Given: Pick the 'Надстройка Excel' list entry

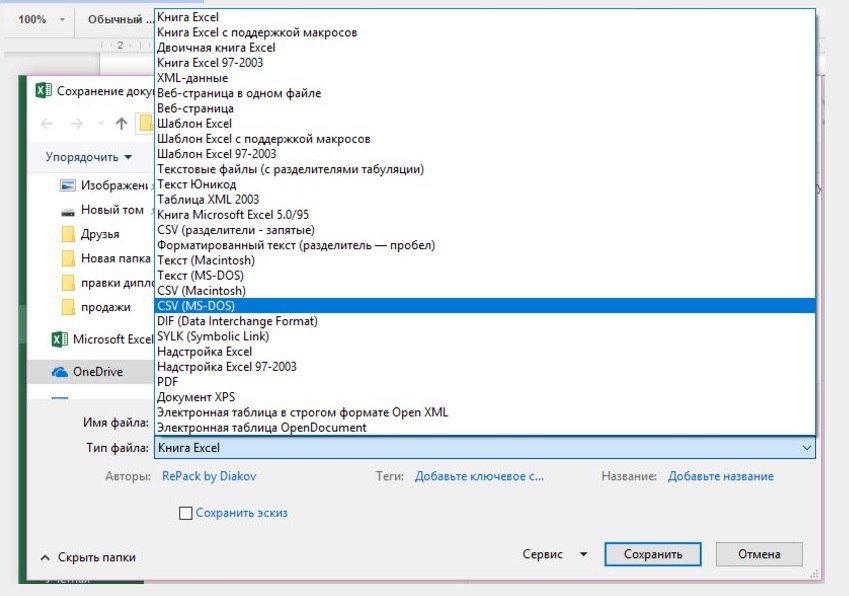Looking at the screenshot, I should click(485, 351).
